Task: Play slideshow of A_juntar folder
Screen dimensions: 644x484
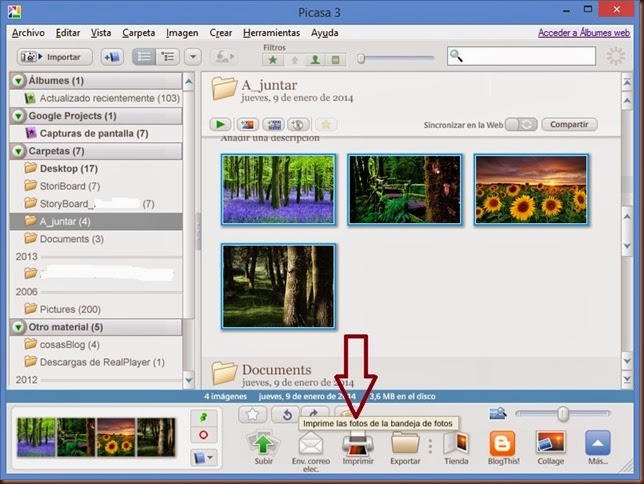Action: [220, 124]
